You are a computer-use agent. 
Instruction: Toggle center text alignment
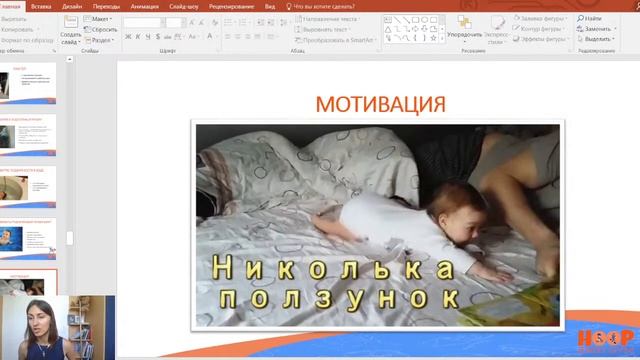coord(238,37)
